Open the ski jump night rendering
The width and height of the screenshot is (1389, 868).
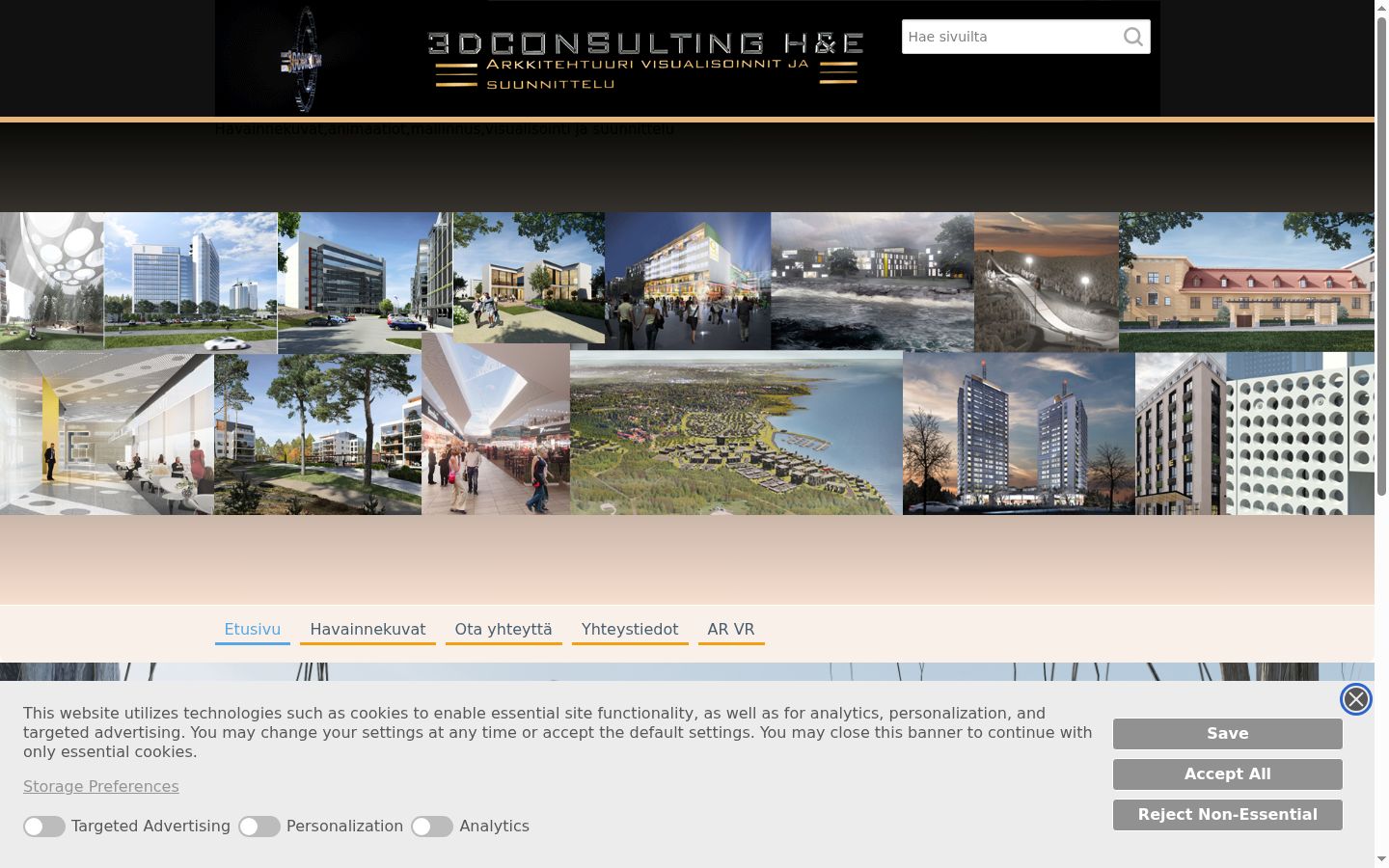click(1047, 282)
